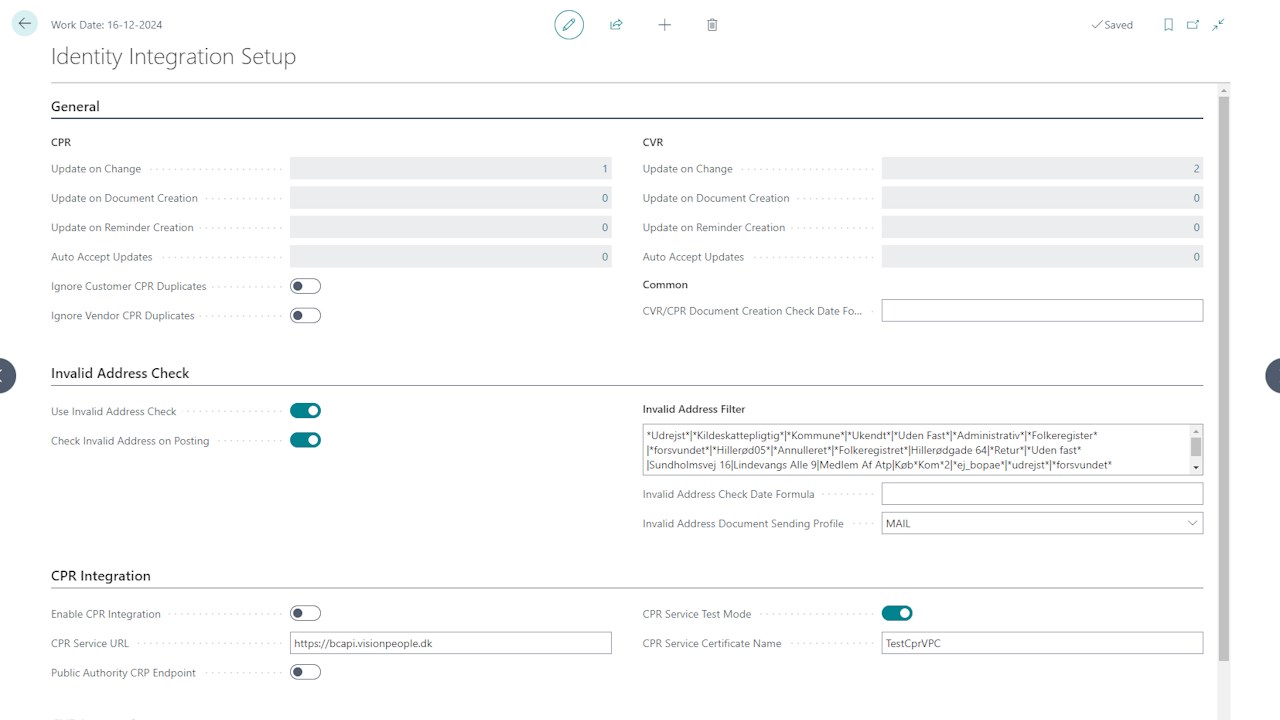Click CPR Update on Change field
The image size is (1280, 720).
[x=451, y=169]
